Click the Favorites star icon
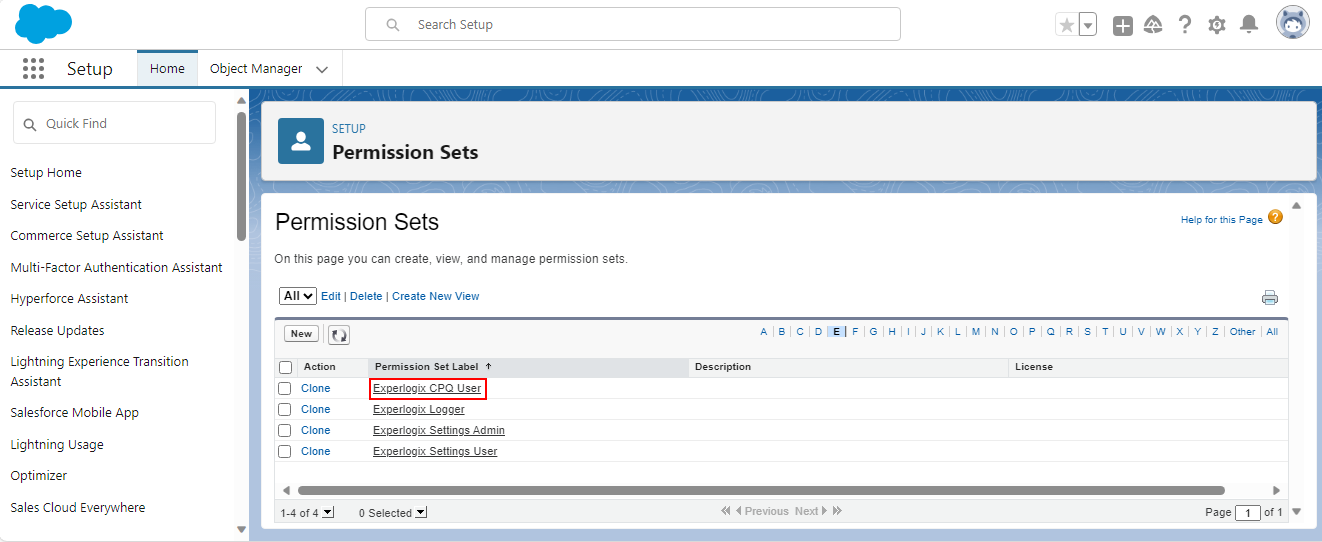Viewport: 1322px width, 542px height. click(1067, 25)
